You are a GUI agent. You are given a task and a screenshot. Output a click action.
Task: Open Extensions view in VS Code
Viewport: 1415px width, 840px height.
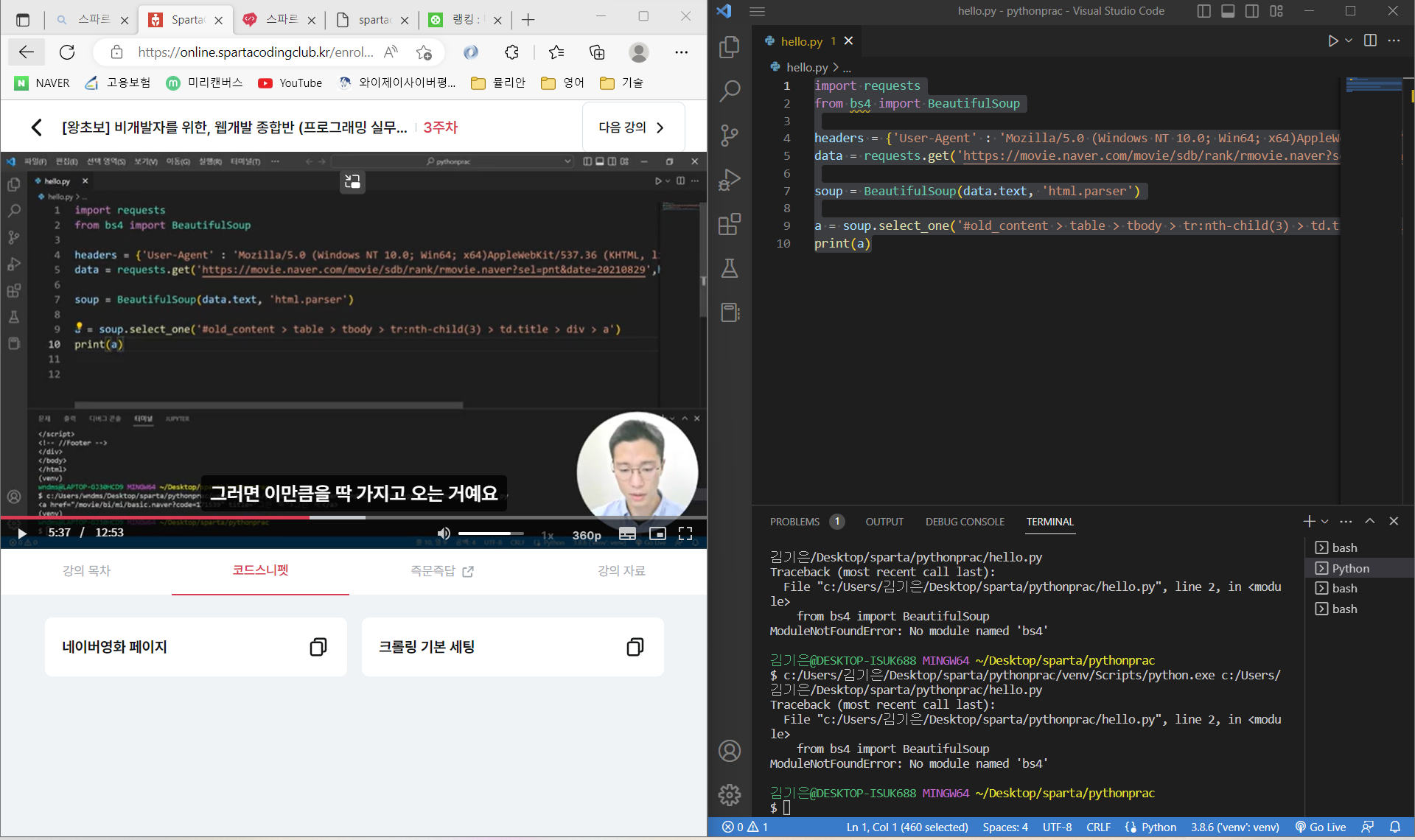click(730, 224)
